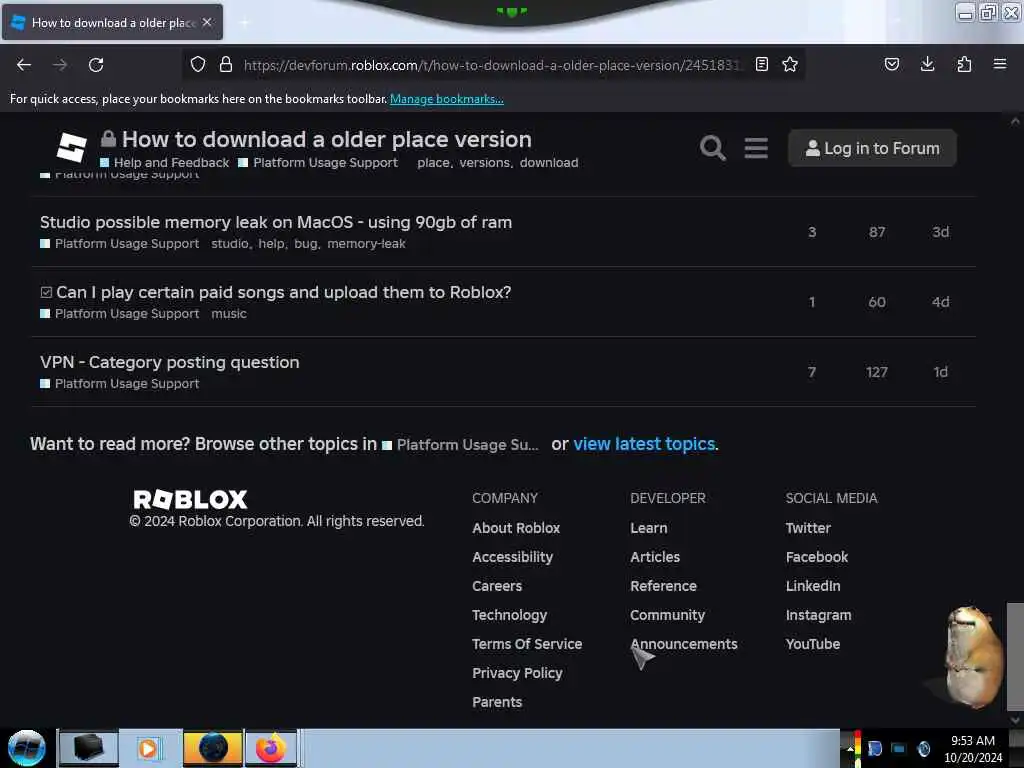Open the forum search magnifier
This screenshot has width=1024, height=768.
[712, 148]
